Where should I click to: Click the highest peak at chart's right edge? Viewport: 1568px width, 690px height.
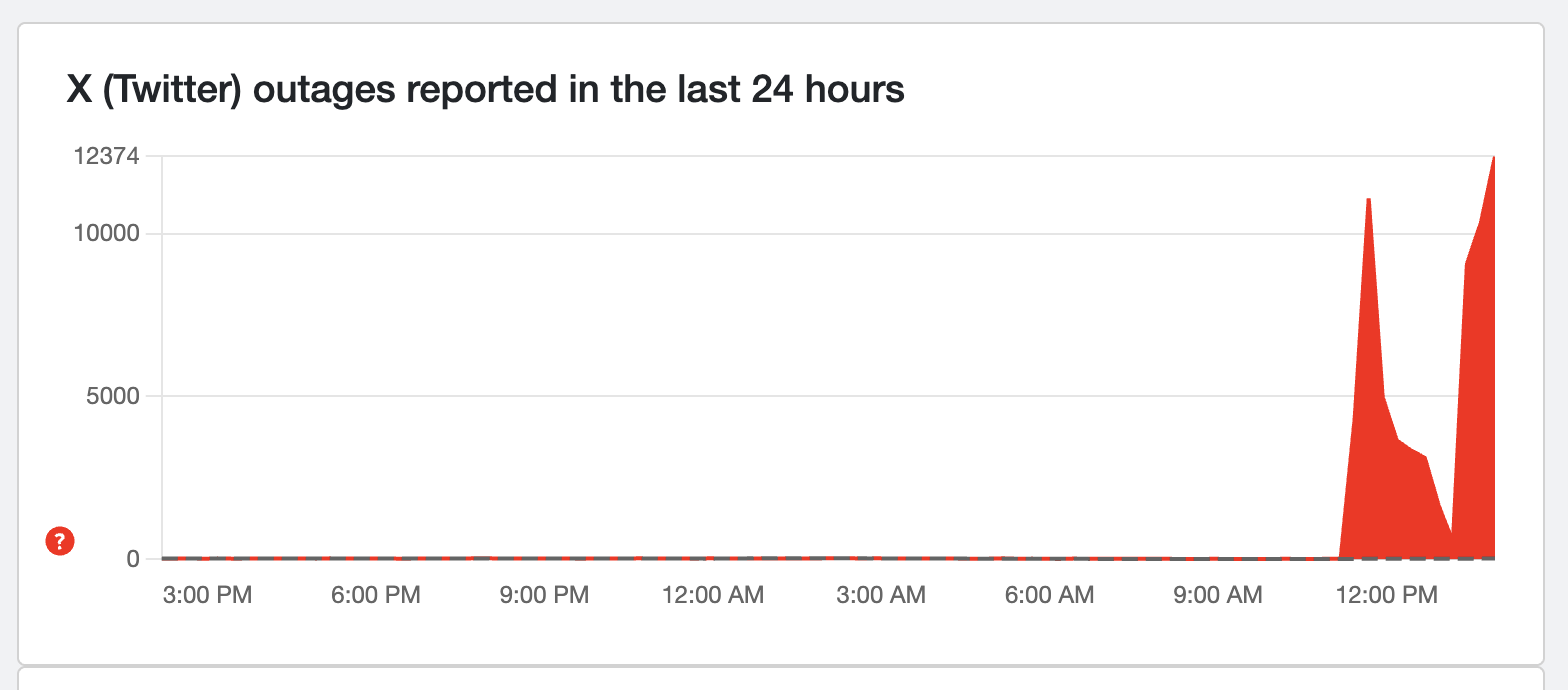coord(1493,158)
